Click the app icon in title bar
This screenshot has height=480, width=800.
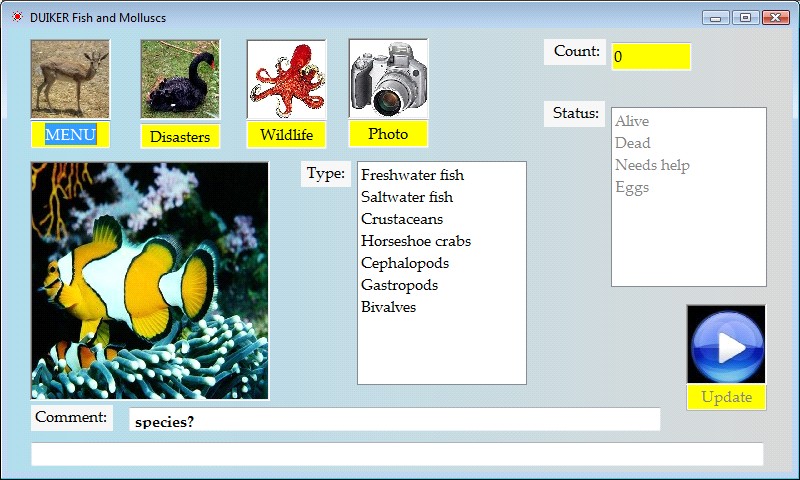point(16,17)
